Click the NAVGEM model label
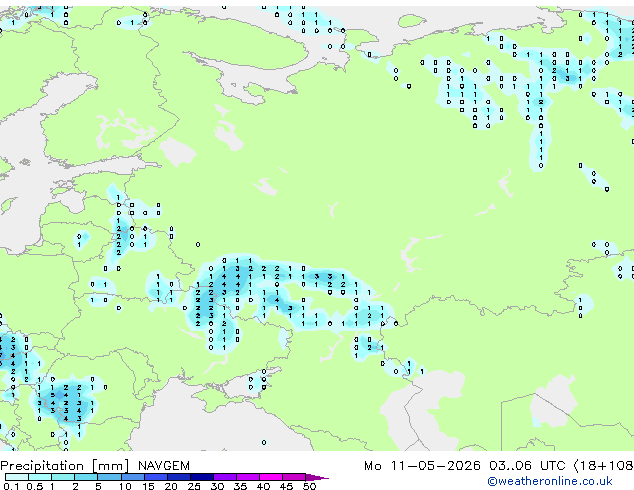The height and width of the screenshot is (490, 634). 164,466
